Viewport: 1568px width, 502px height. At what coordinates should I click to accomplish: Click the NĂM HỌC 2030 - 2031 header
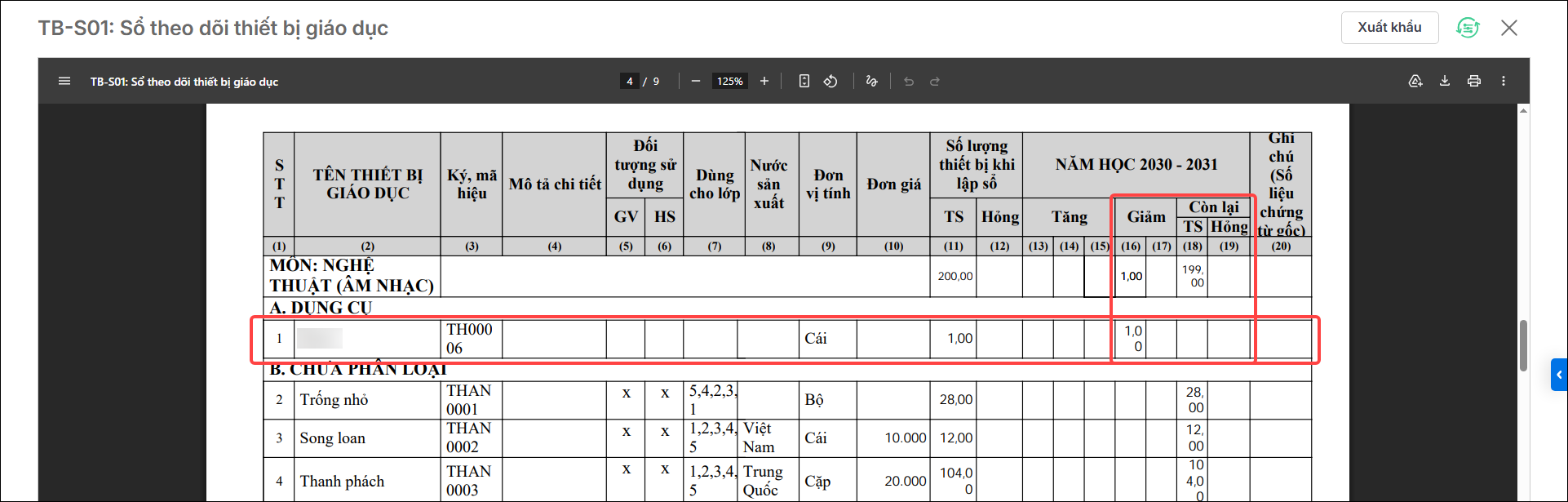[1136, 165]
